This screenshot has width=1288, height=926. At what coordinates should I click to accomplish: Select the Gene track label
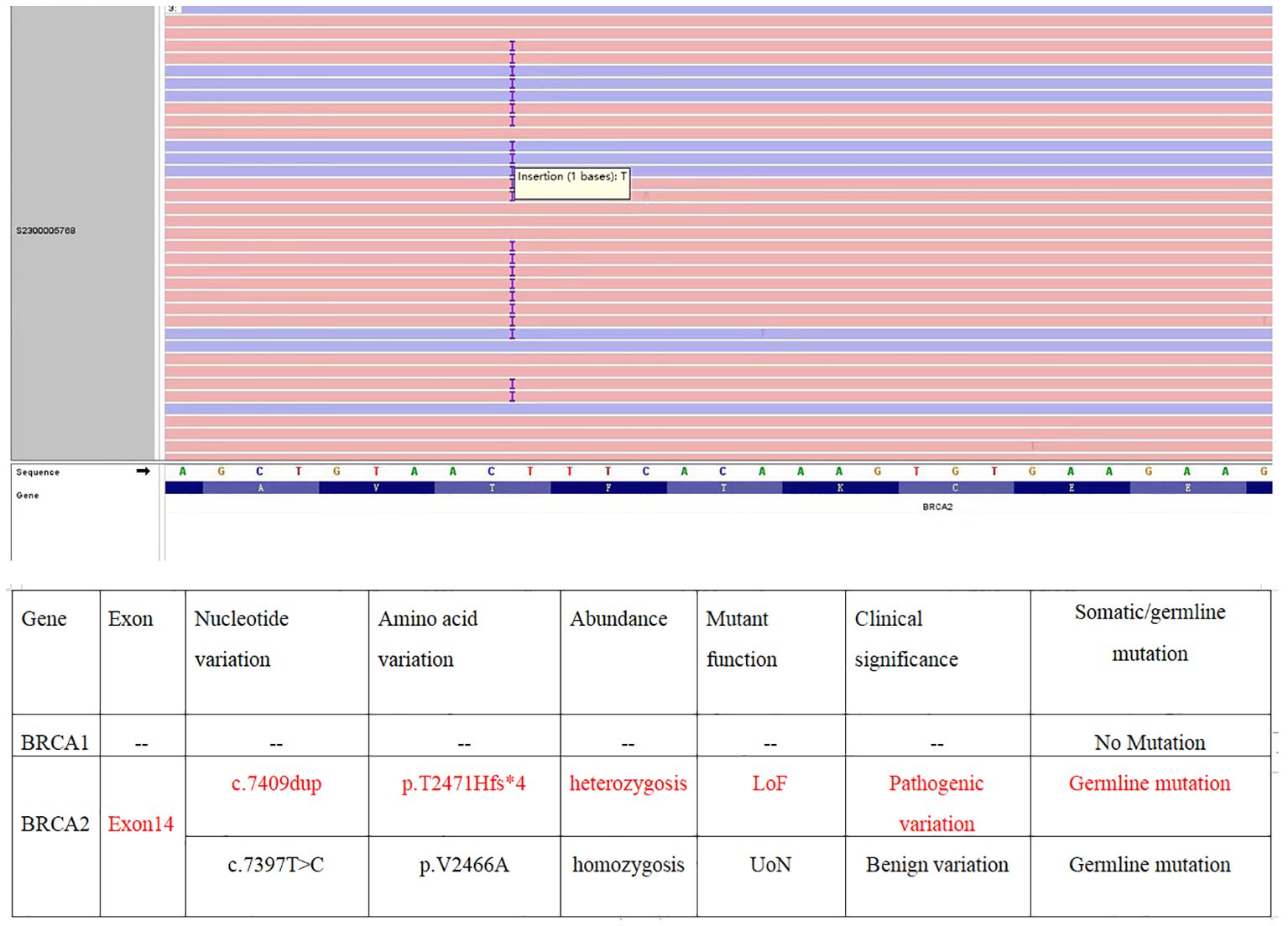[28, 495]
